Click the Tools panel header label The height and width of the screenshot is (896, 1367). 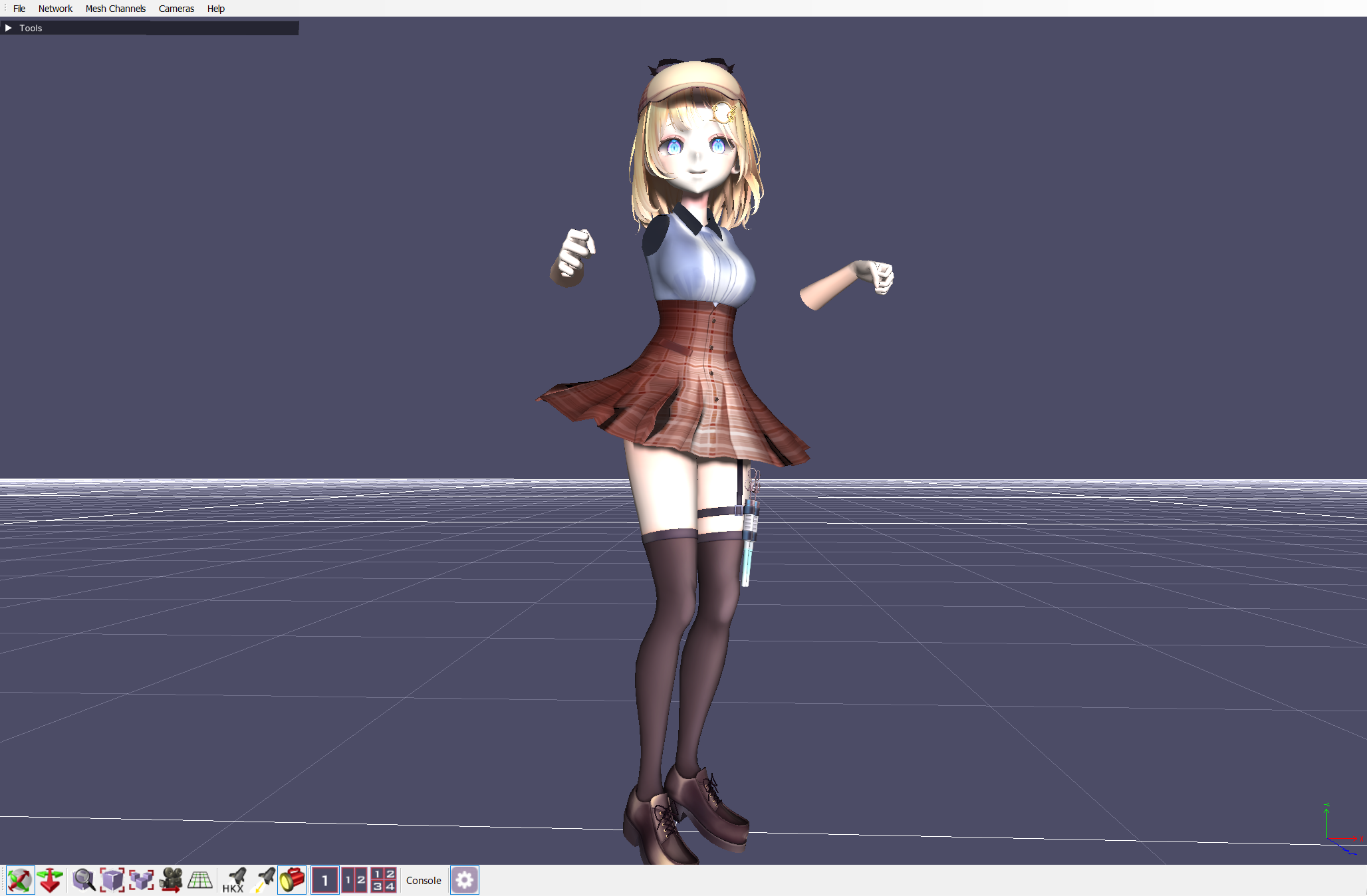tap(31, 28)
